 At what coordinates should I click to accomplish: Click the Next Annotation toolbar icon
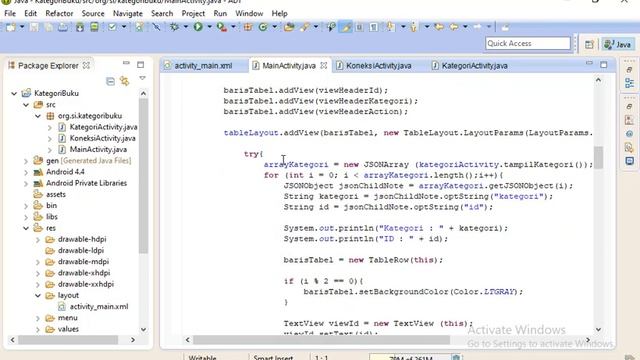tap(391, 27)
